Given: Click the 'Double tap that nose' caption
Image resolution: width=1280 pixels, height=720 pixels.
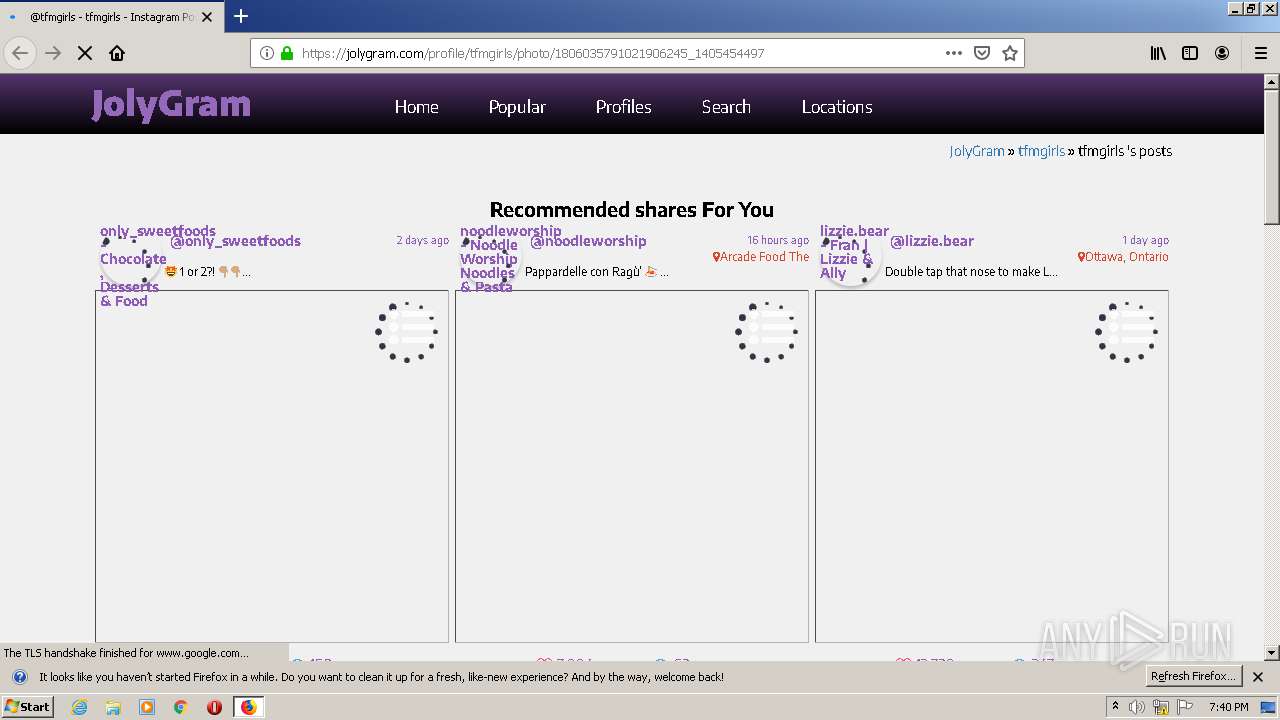Looking at the screenshot, I should [x=971, y=272].
